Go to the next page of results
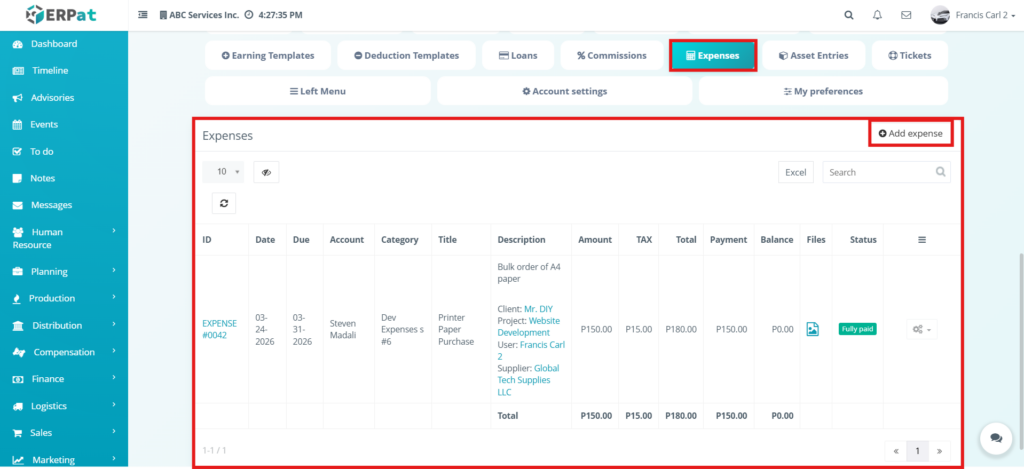Viewport: 1024px width, 469px height. pos(938,451)
